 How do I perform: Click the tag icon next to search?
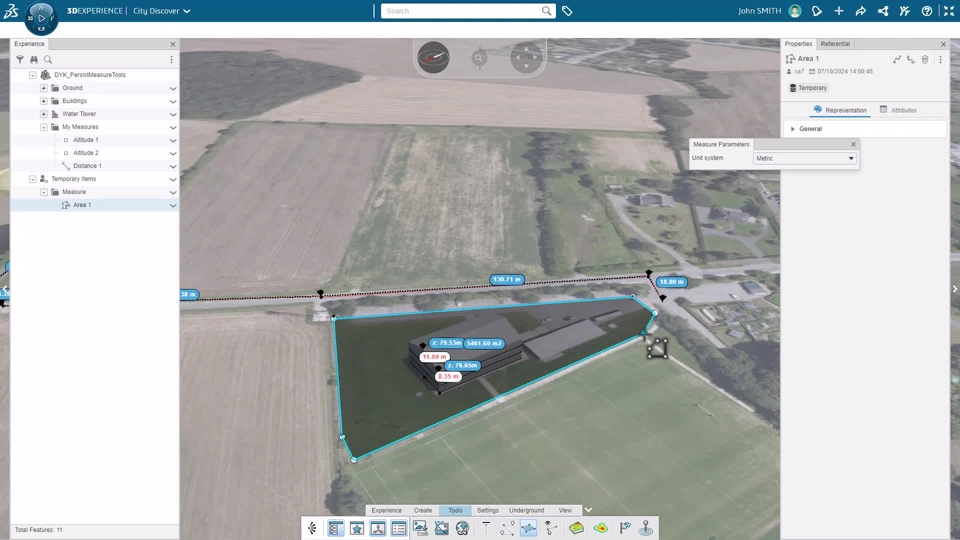tap(567, 11)
